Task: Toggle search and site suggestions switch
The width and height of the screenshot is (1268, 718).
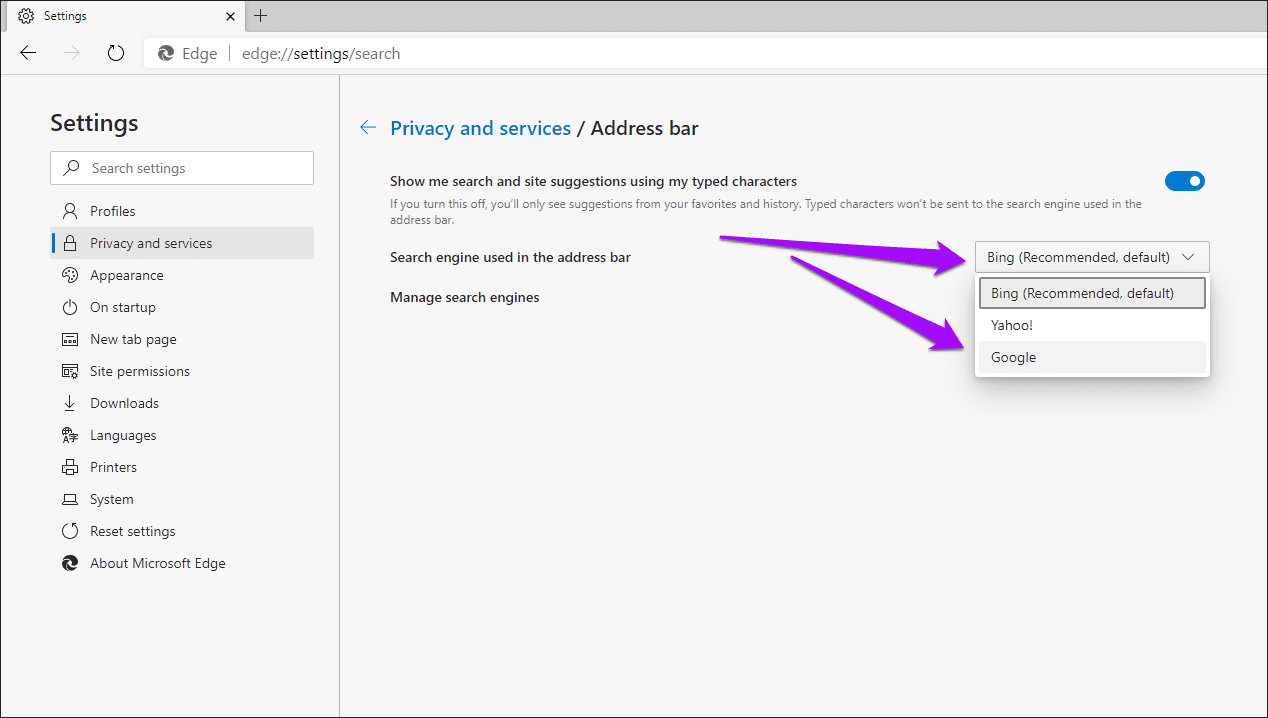Action: [1185, 181]
